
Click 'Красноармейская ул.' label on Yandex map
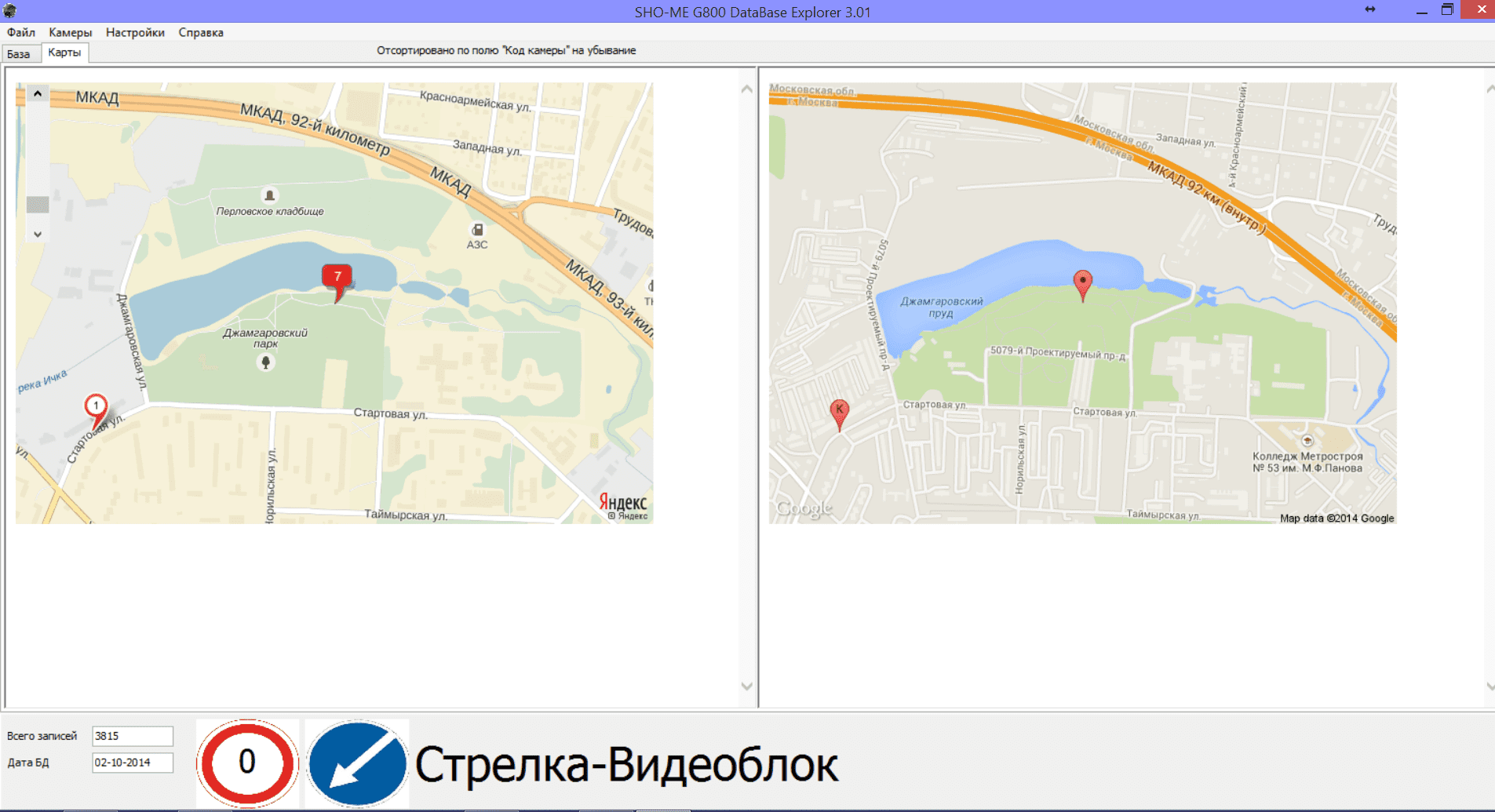click(x=475, y=100)
